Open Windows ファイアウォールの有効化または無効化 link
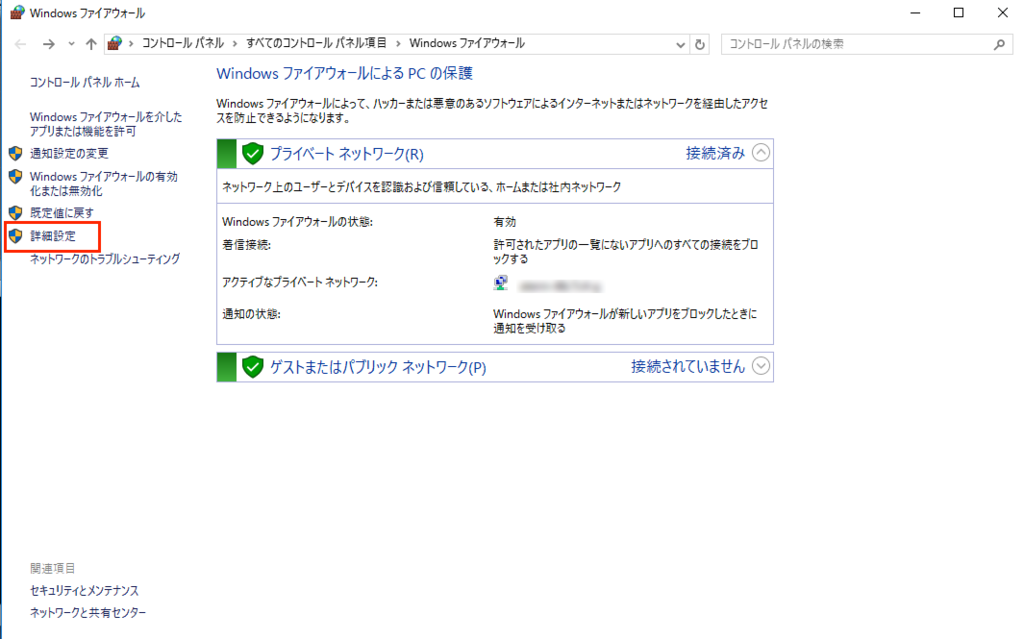The width and height of the screenshot is (1024, 639). 104,184
